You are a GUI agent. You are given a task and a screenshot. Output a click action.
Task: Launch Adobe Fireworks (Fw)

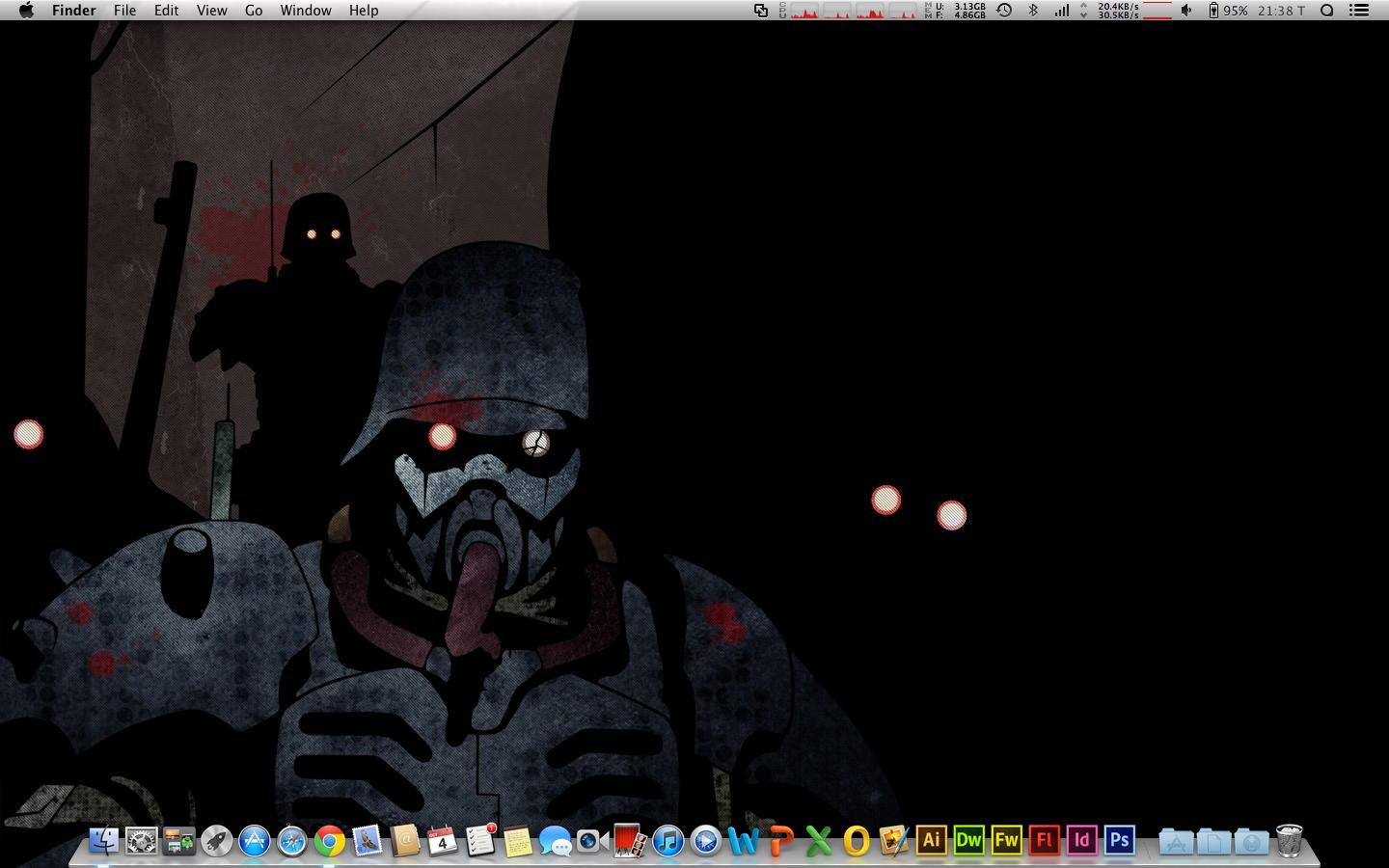tap(1006, 840)
